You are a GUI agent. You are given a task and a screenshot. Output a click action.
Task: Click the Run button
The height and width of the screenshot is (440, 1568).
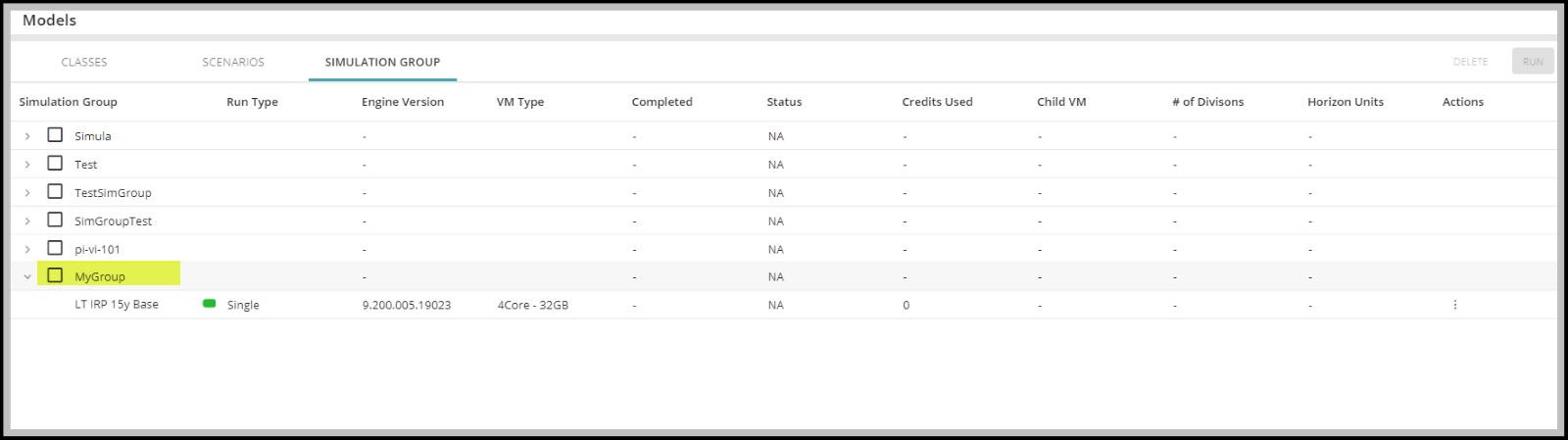pyautogui.click(x=1533, y=61)
